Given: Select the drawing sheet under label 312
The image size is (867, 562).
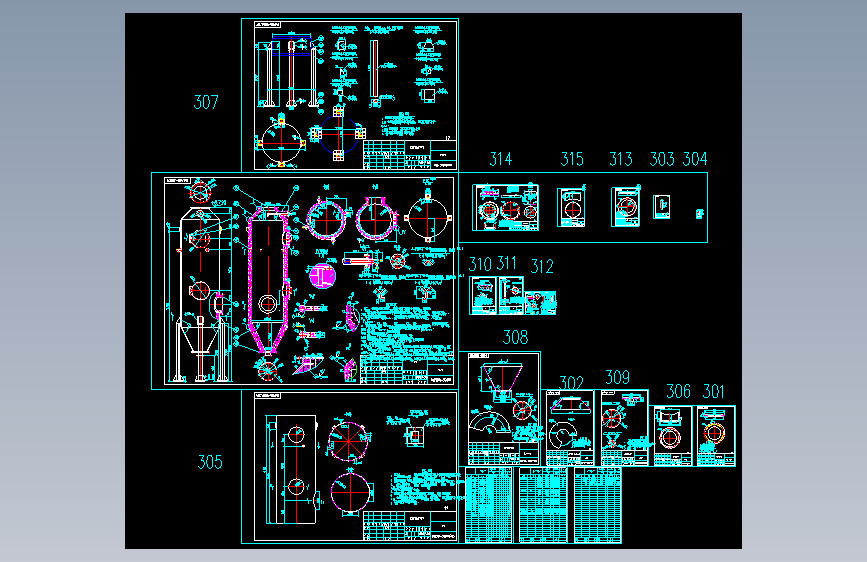Looking at the screenshot, I should [x=540, y=303].
